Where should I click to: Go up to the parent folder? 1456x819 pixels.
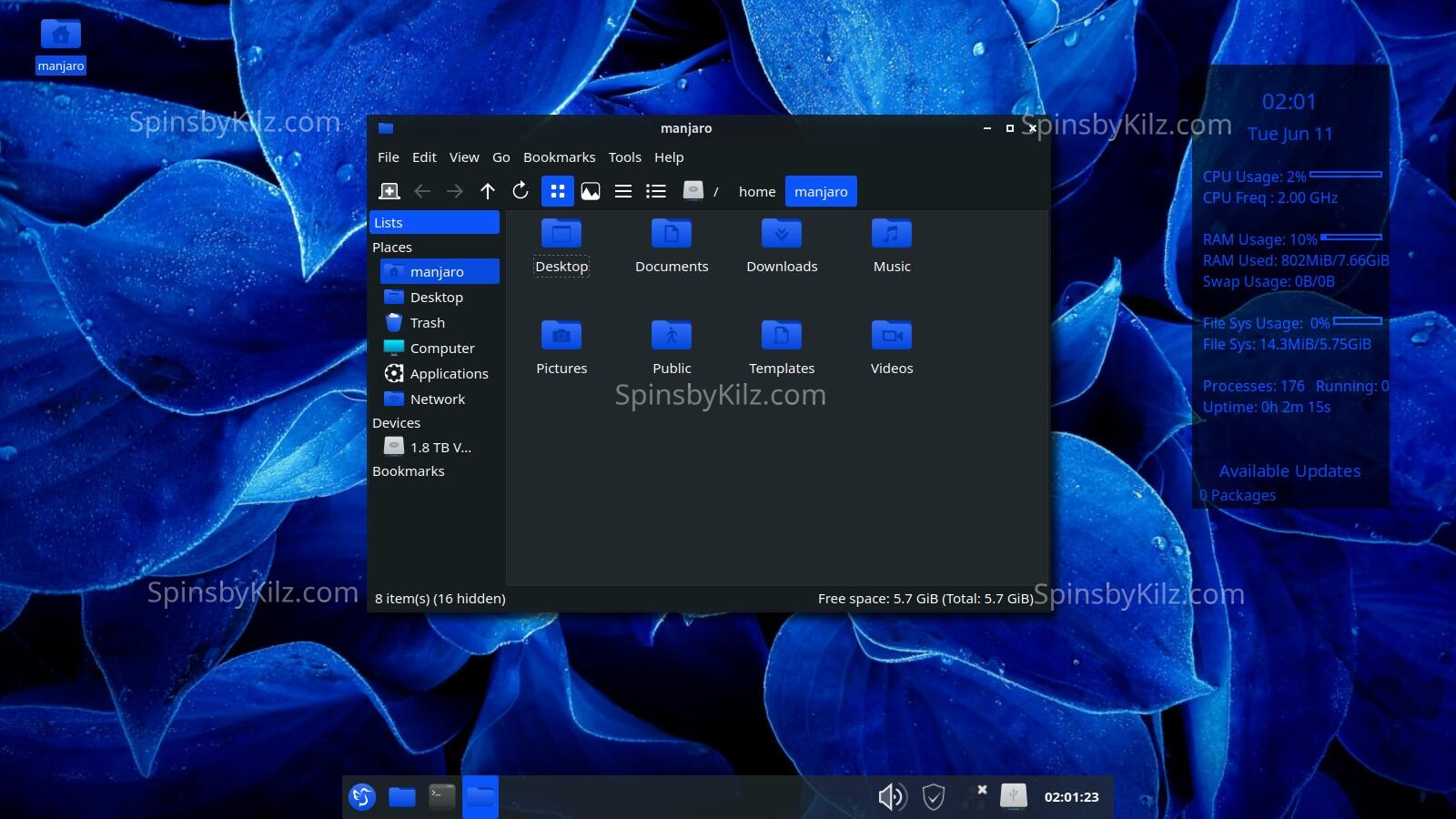488,191
